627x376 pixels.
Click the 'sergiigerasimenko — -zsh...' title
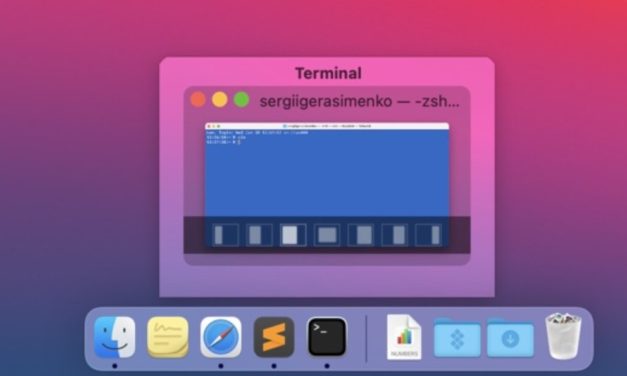359,101
